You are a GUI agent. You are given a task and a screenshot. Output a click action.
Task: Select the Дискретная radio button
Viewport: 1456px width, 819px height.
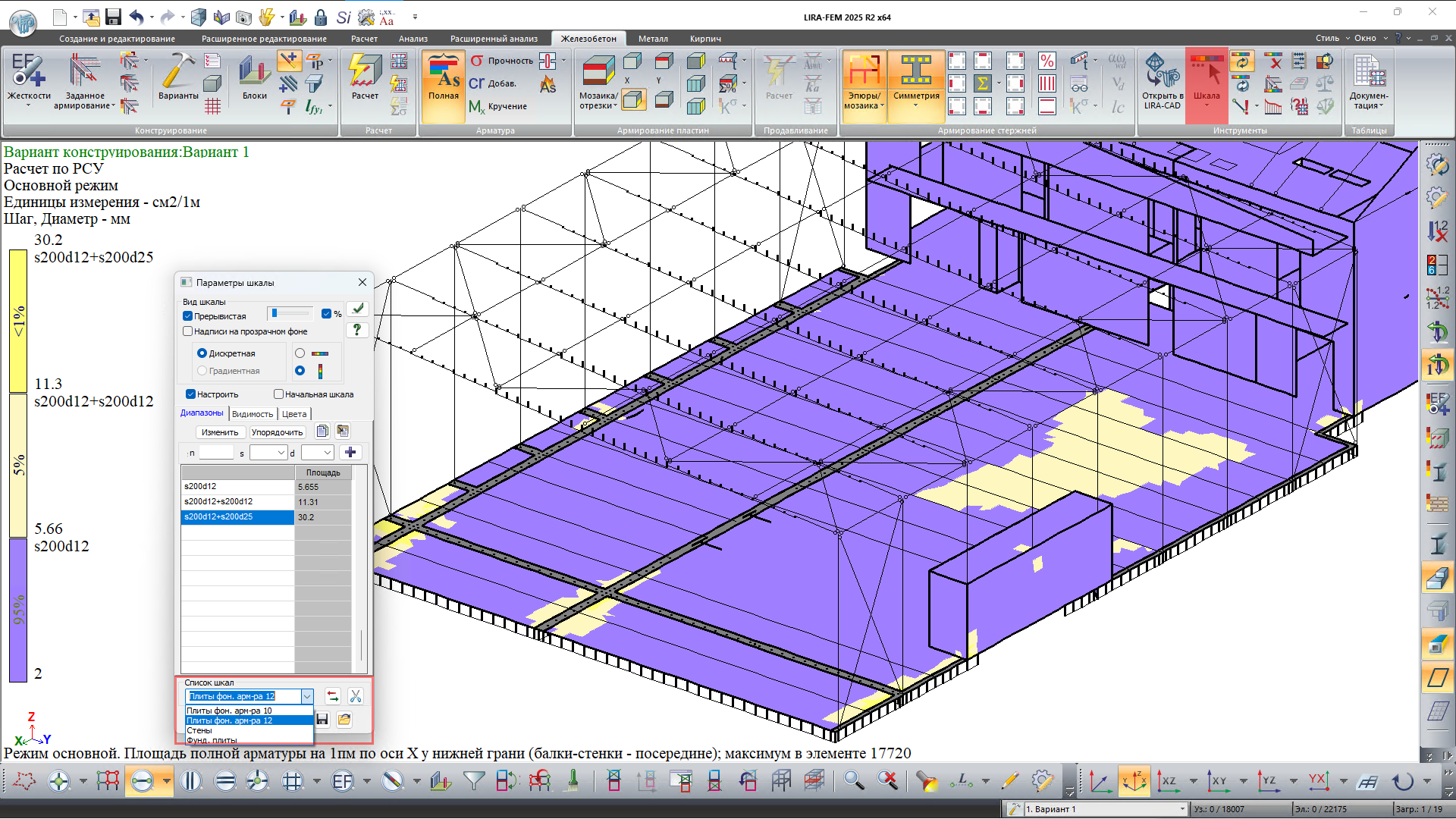coord(202,353)
